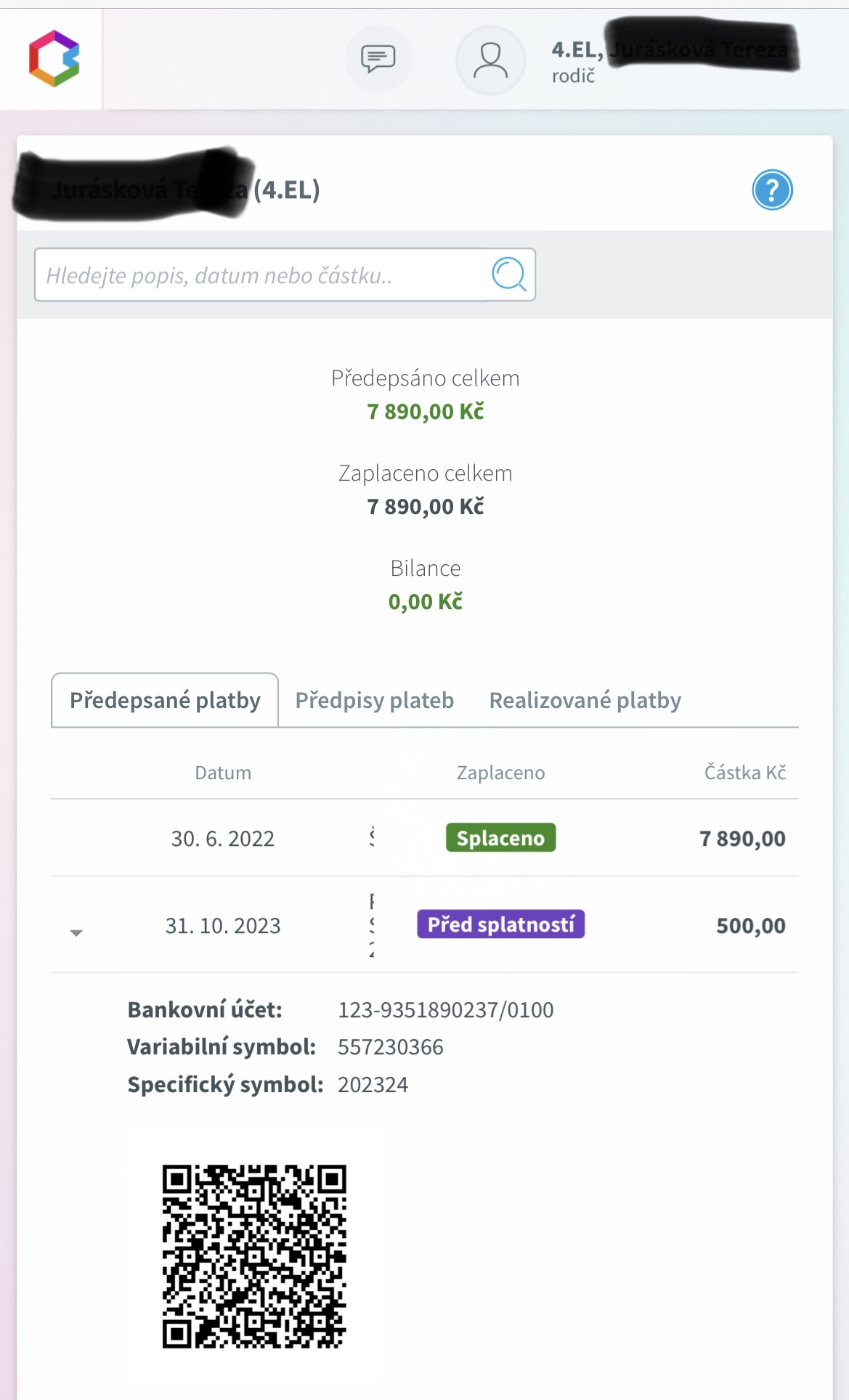Screen dimensions: 849x1400
Task: Click the purple Před splatností badge
Action: [500, 924]
